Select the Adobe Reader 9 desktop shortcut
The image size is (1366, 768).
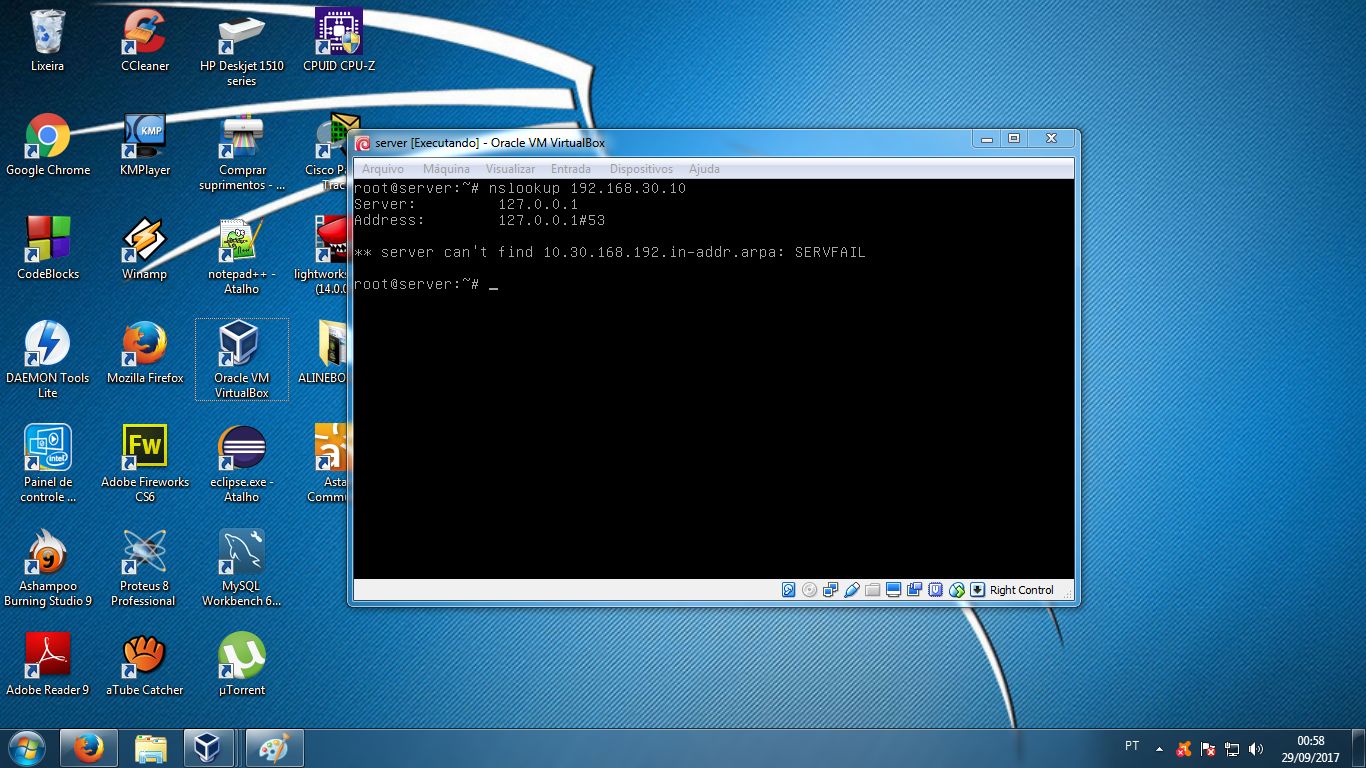pos(47,665)
